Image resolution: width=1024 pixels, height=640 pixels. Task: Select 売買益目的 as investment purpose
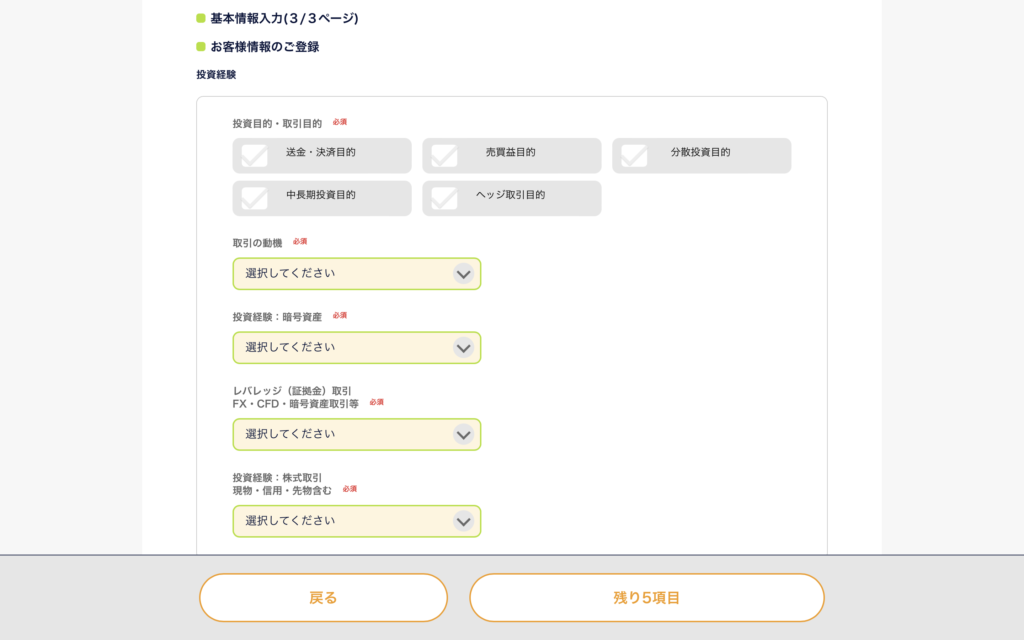(x=511, y=155)
